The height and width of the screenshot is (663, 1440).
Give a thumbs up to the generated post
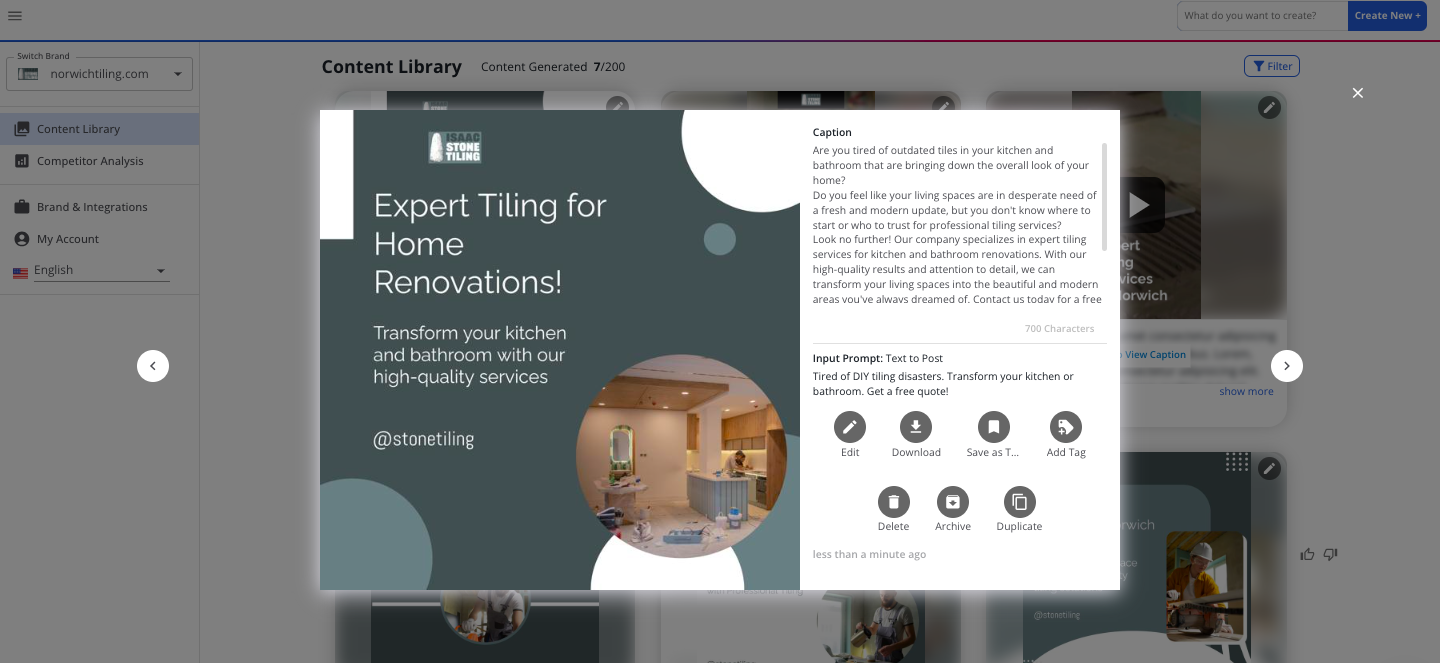coord(1307,554)
